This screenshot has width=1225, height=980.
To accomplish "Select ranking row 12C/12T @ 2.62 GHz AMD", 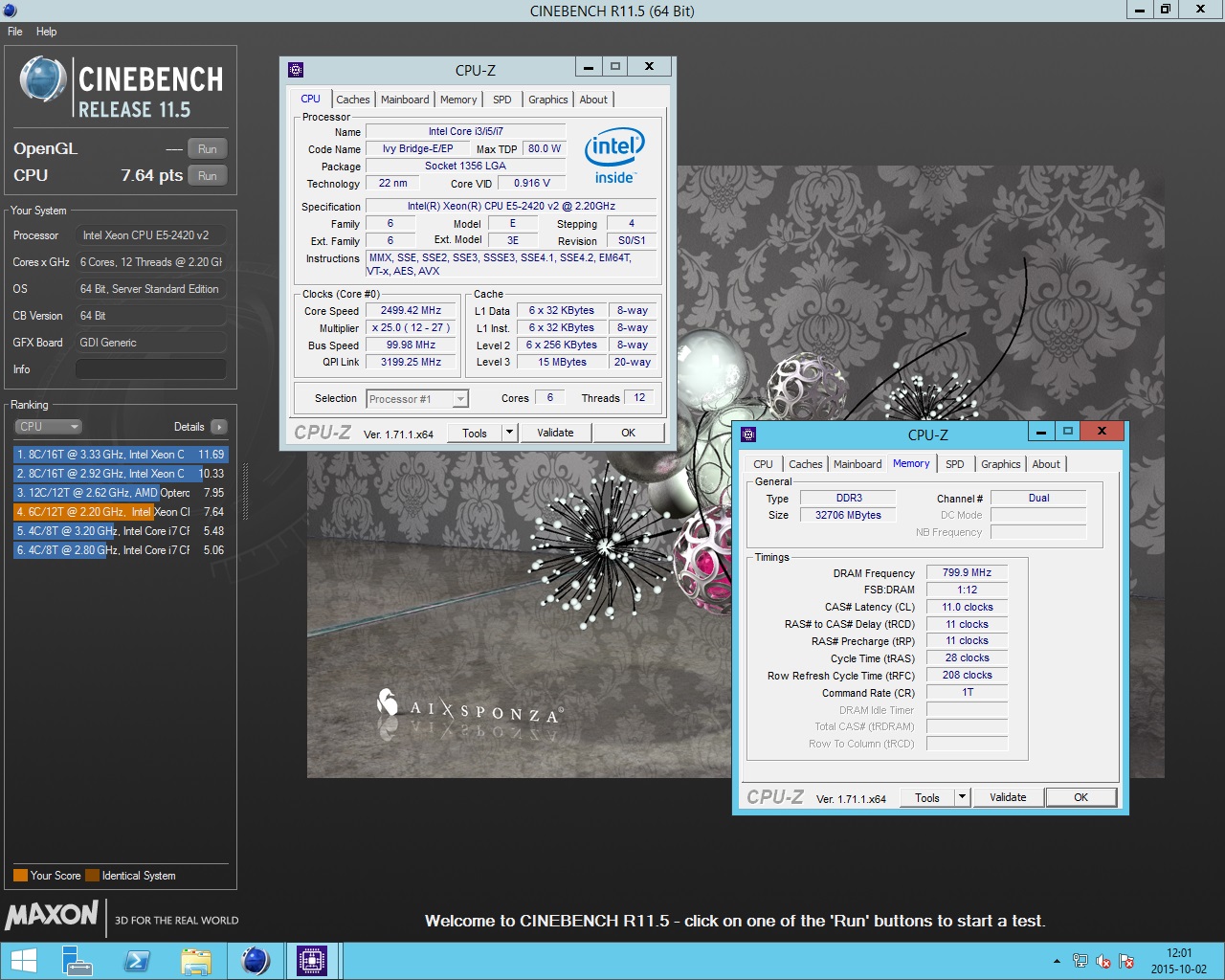I will coord(121,493).
